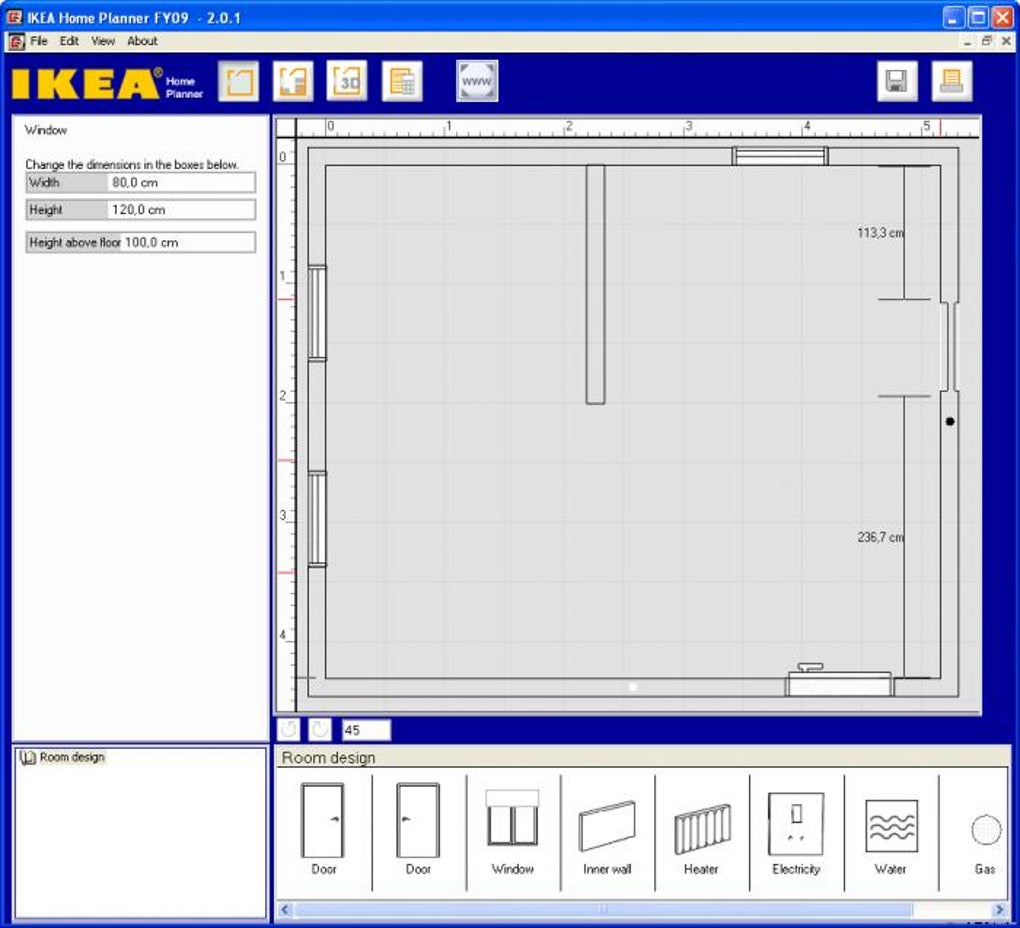Rotate counterclockwise arrow below the canvas
Image resolution: width=1020 pixels, height=928 pixels.
tap(289, 730)
